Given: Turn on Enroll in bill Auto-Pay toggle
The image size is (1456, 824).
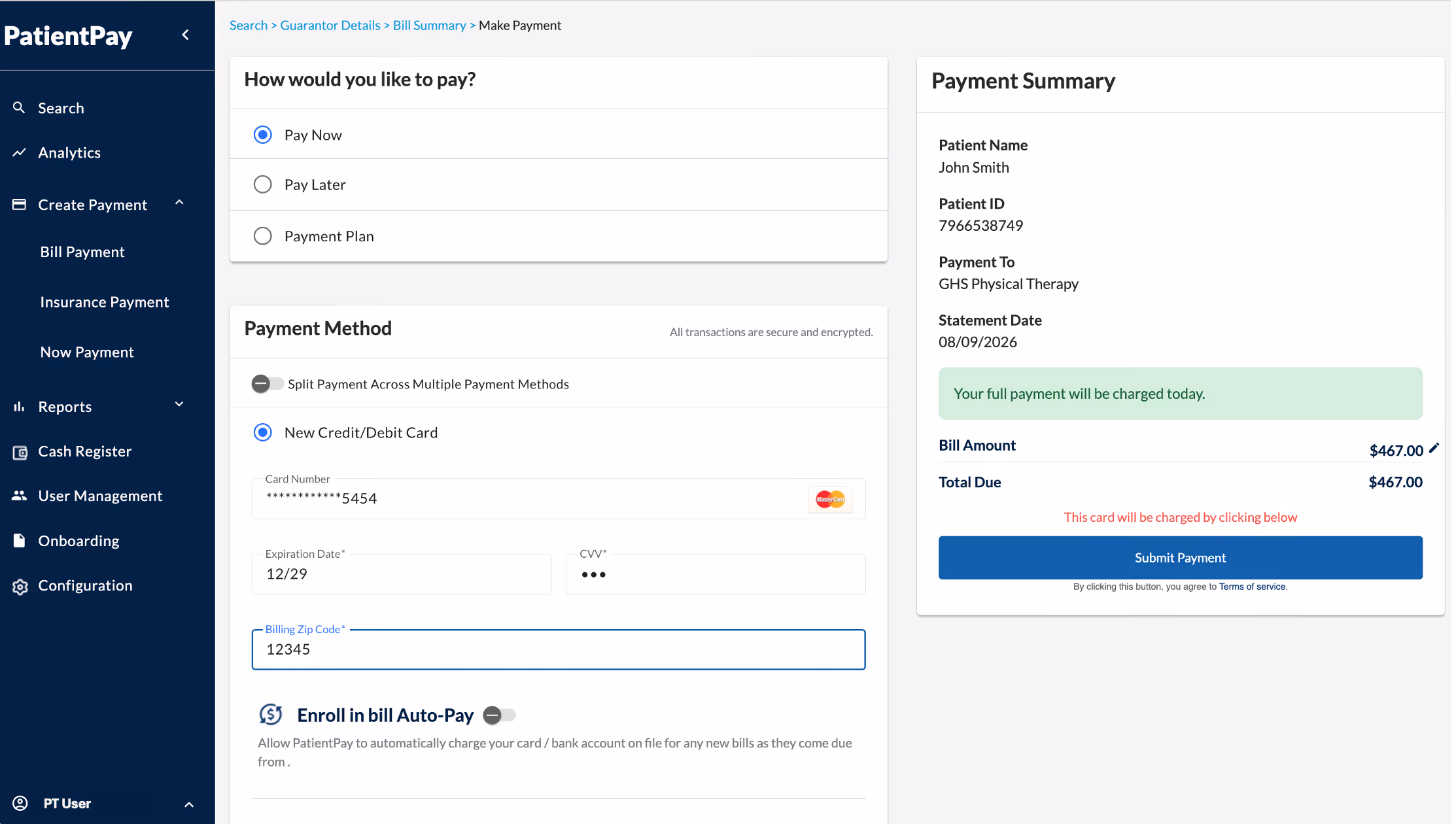Looking at the screenshot, I should tap(500, 715).
